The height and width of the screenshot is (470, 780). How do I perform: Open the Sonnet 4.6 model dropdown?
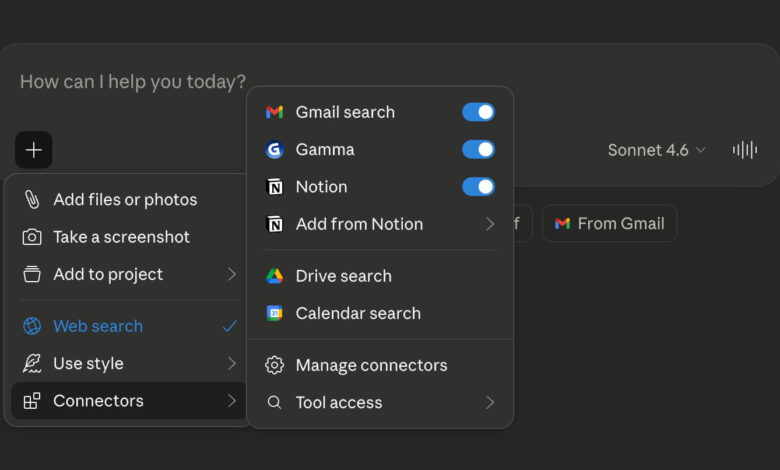coord(656,150)
